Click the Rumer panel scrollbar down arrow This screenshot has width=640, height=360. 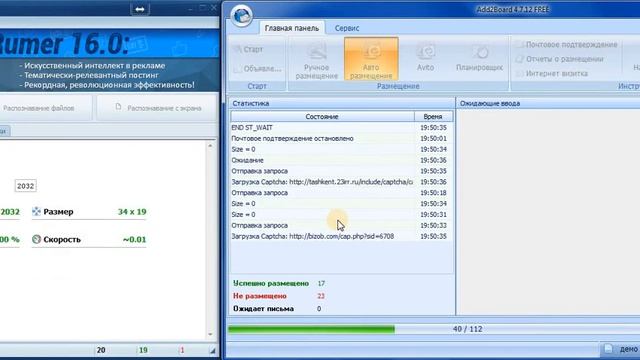[210, 334]
